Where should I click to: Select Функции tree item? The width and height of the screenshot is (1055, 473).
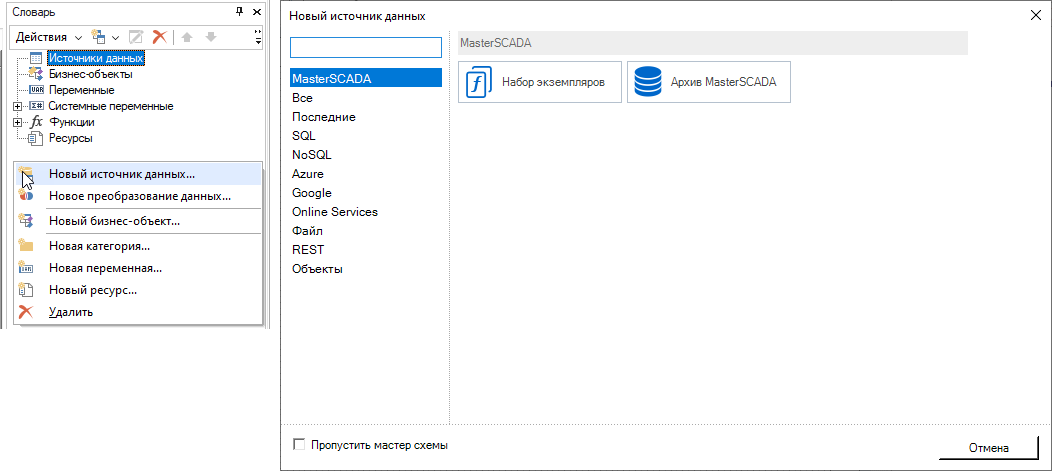click(x=72, y=122)
